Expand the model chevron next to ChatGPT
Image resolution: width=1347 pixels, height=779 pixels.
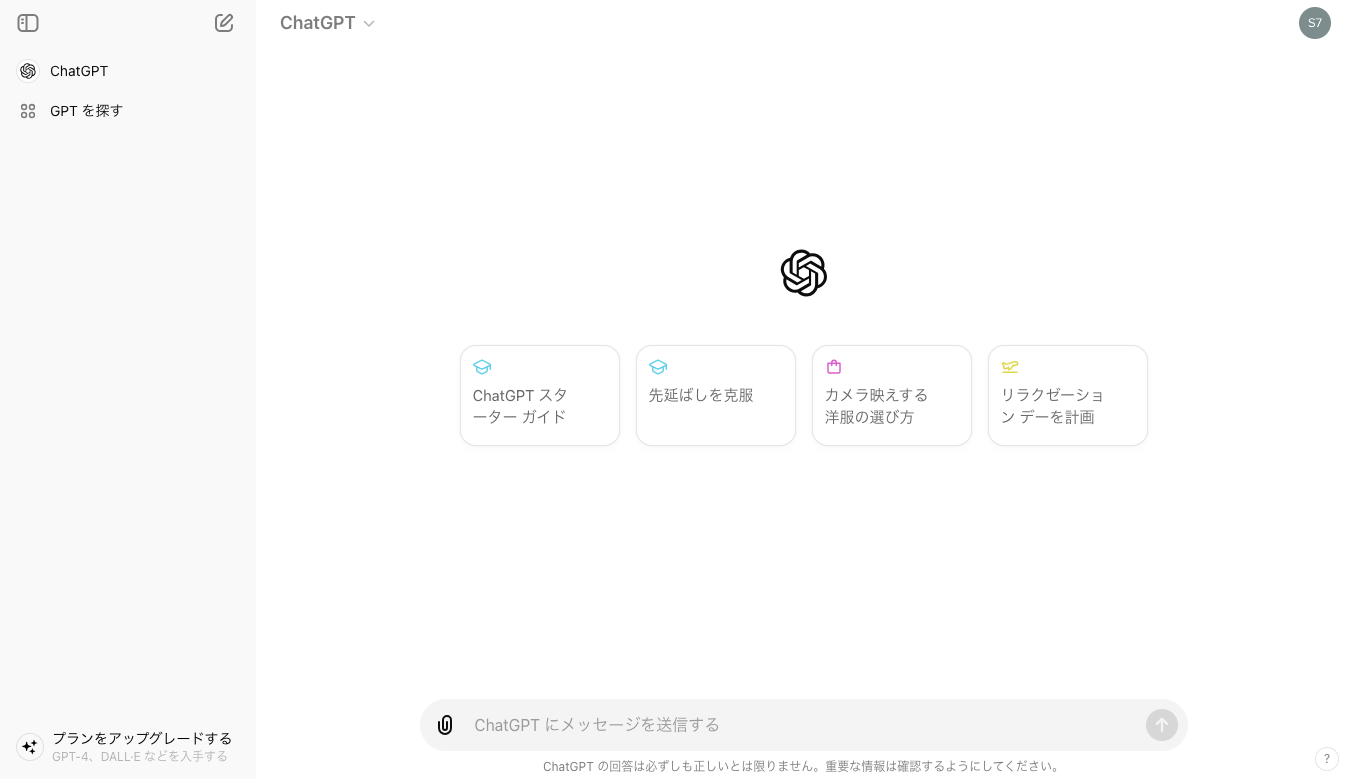[368, 23]
